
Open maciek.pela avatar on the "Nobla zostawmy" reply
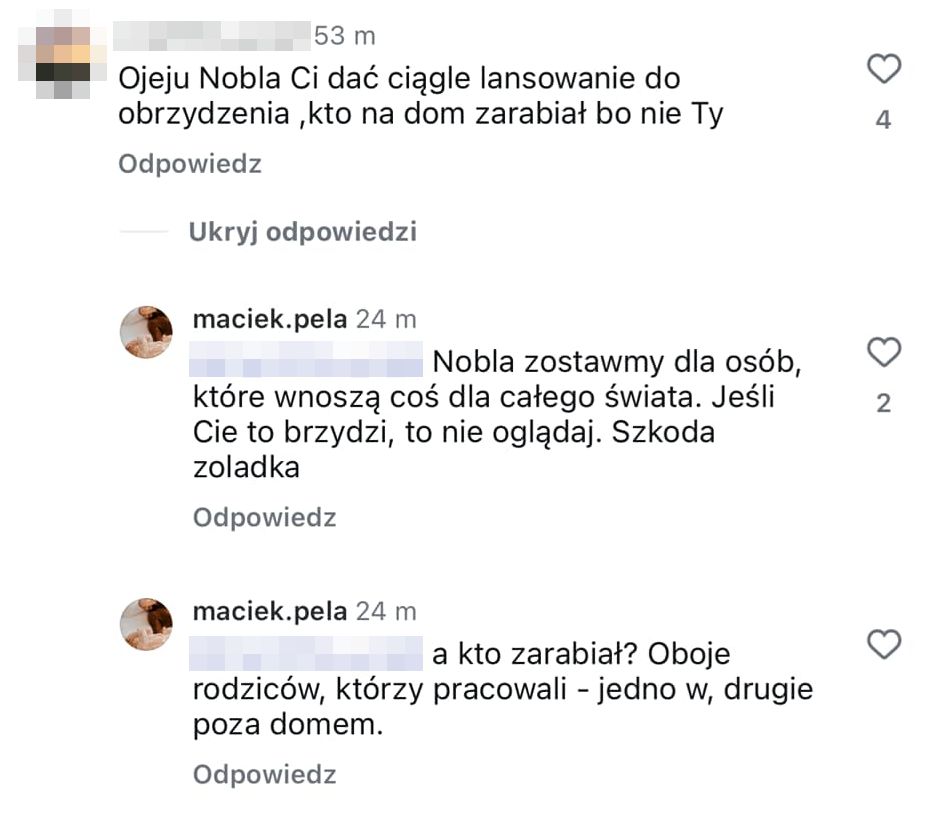[146, 332]
